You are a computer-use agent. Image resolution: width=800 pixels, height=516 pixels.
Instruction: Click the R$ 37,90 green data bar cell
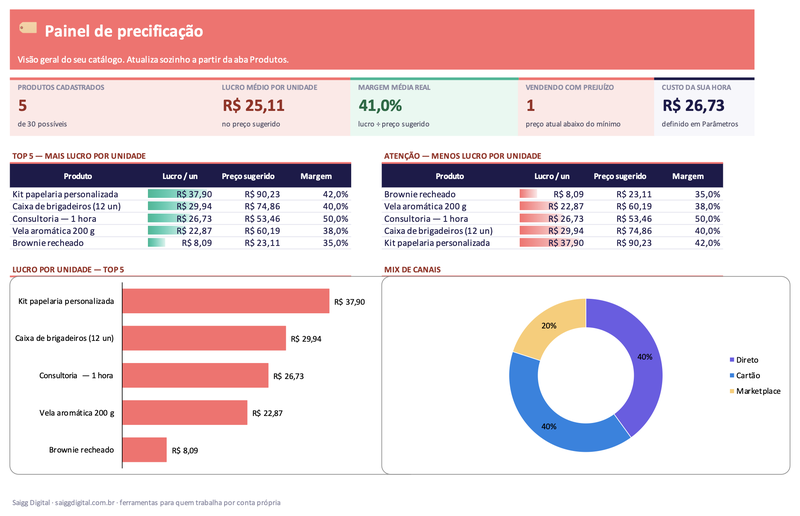180,194
